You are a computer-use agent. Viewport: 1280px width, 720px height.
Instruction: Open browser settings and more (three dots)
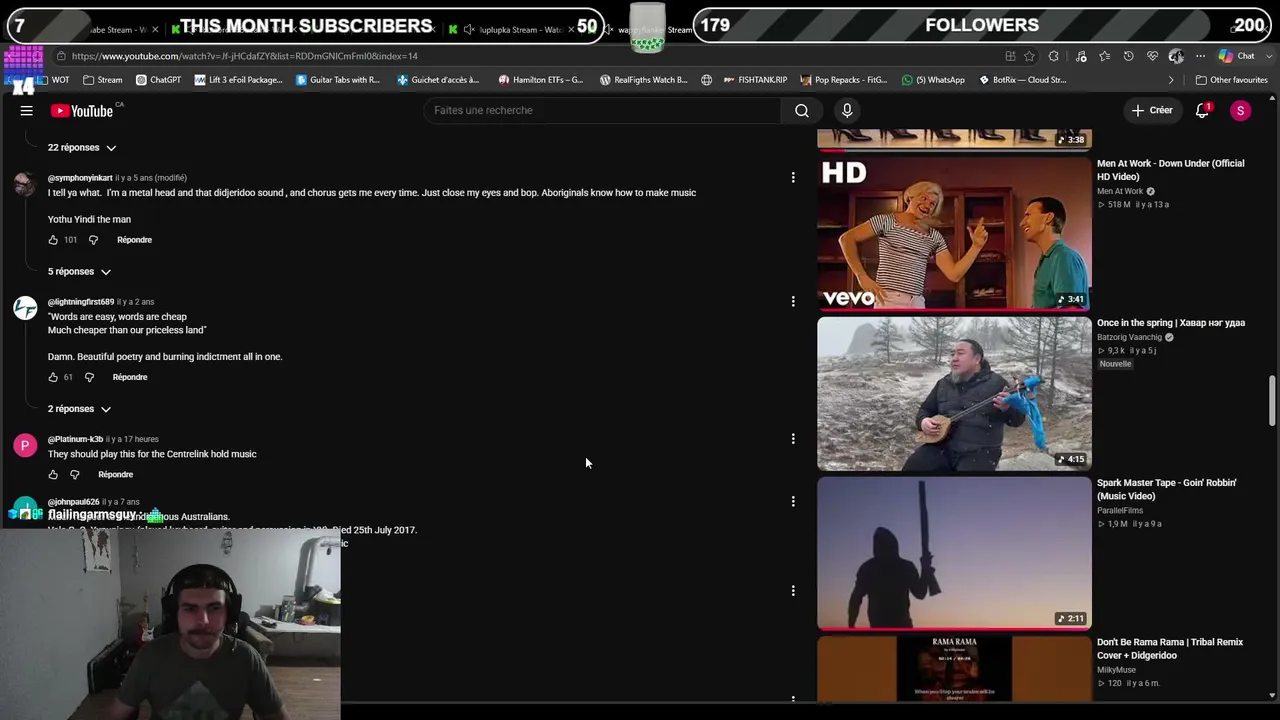point(1200,56)
